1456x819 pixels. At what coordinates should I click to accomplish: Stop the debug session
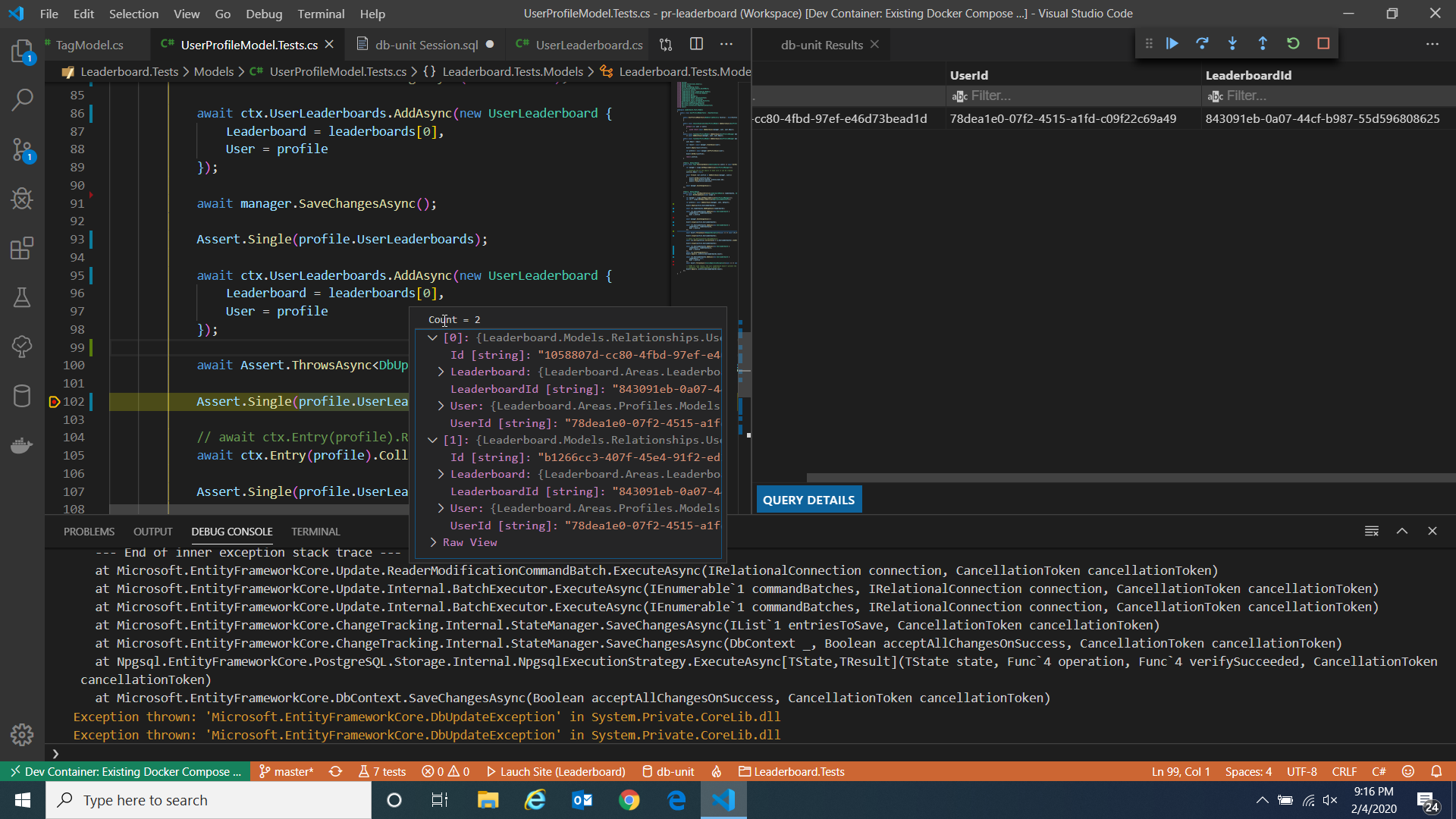coord(1323,44)
